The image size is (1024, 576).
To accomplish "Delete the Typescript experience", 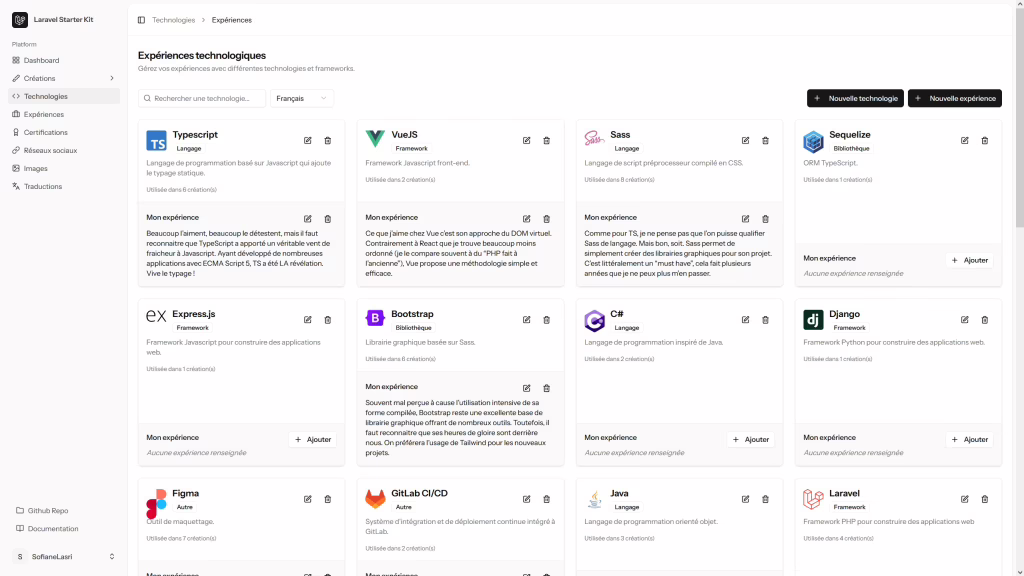I will pyautogui.click(x=328, y=219).
